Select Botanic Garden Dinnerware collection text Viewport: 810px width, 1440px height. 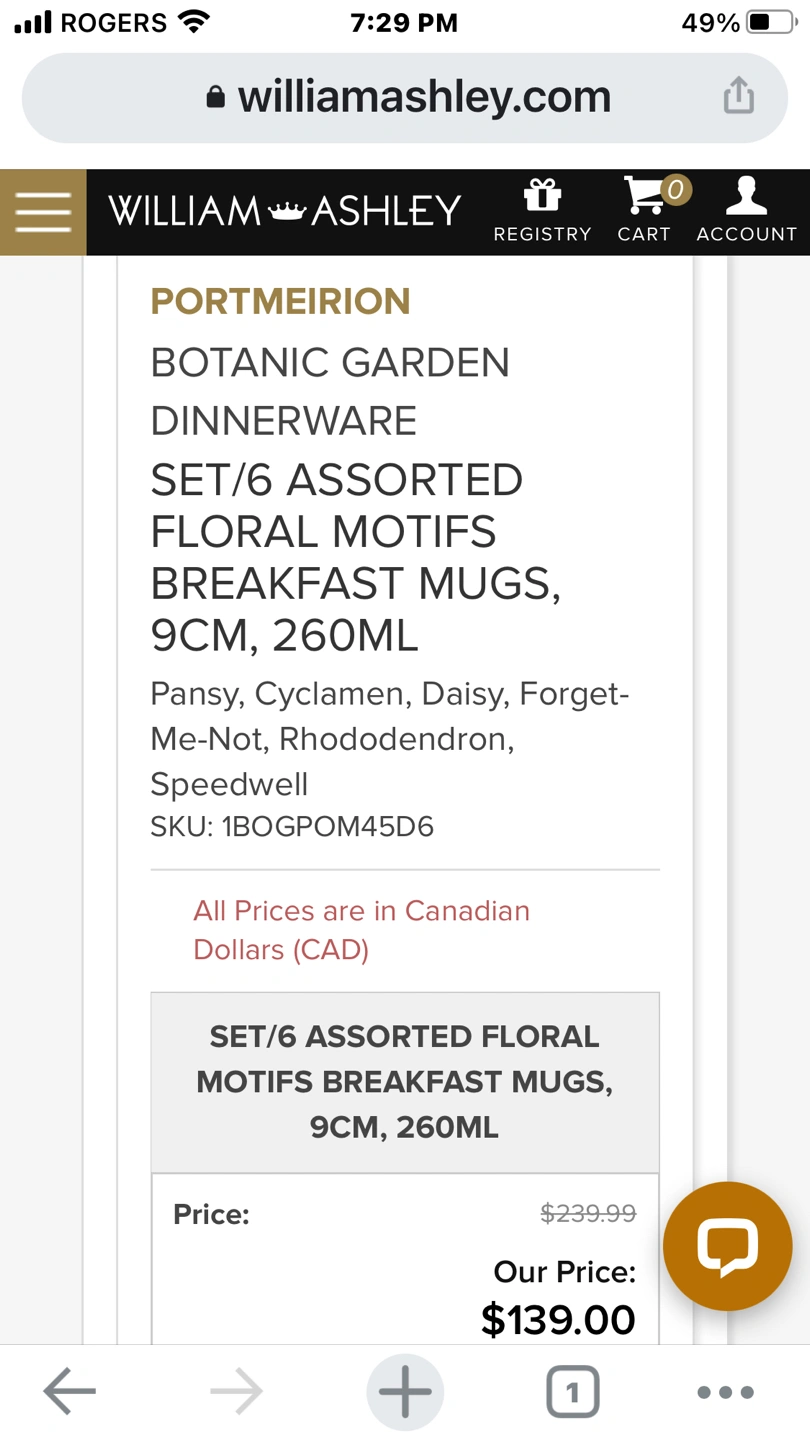coord(330,391)
